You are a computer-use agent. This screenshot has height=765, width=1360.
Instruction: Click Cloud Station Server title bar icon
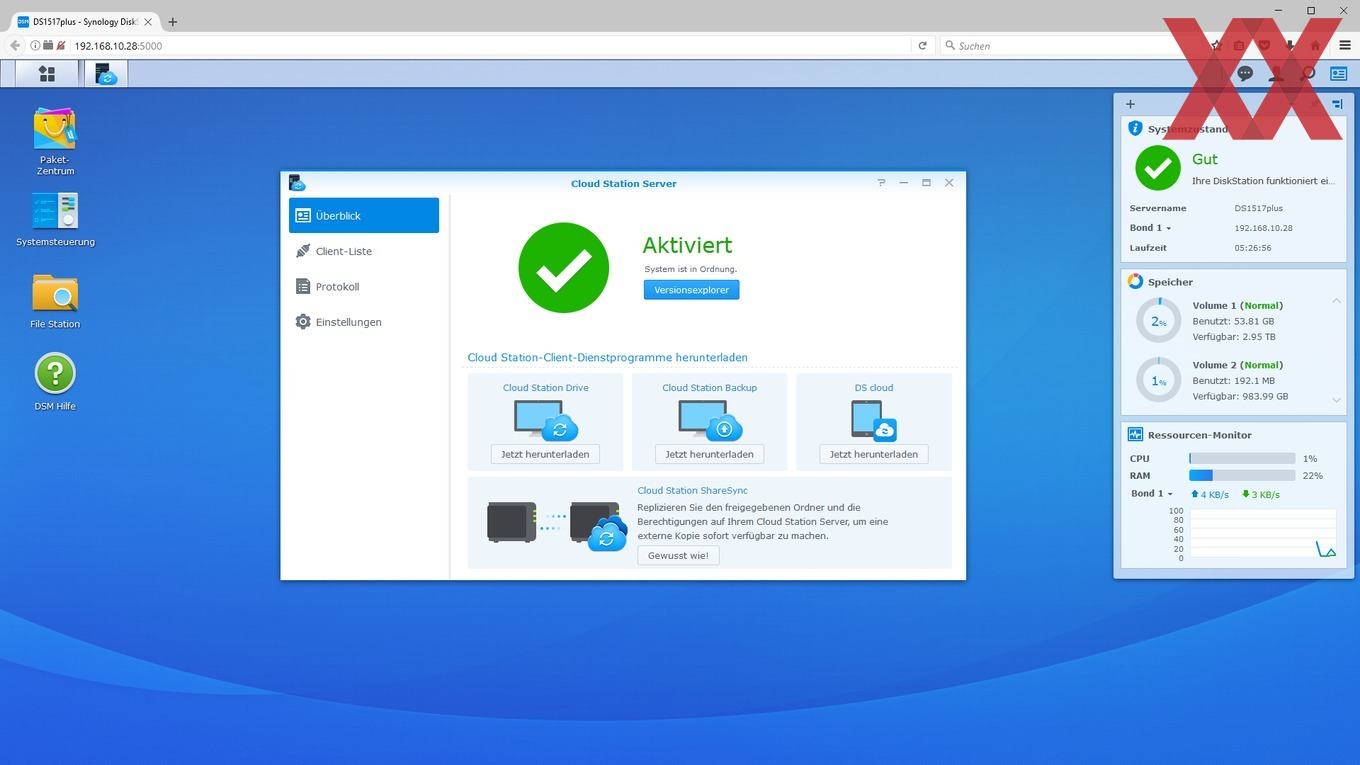tap(297, 183)
